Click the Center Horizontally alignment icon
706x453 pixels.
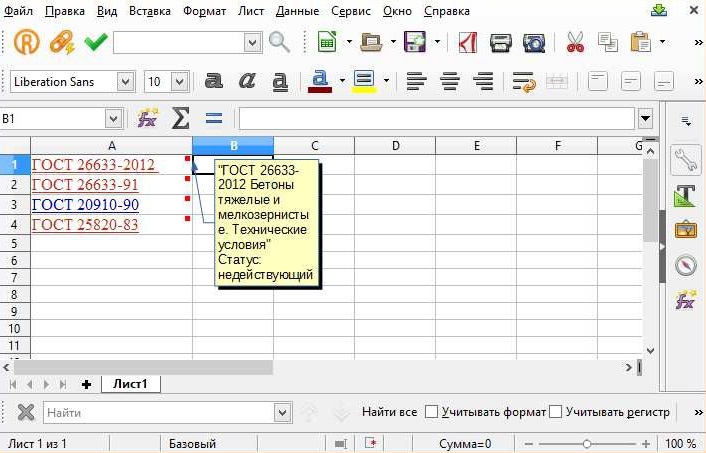click(x=450, y=82)
